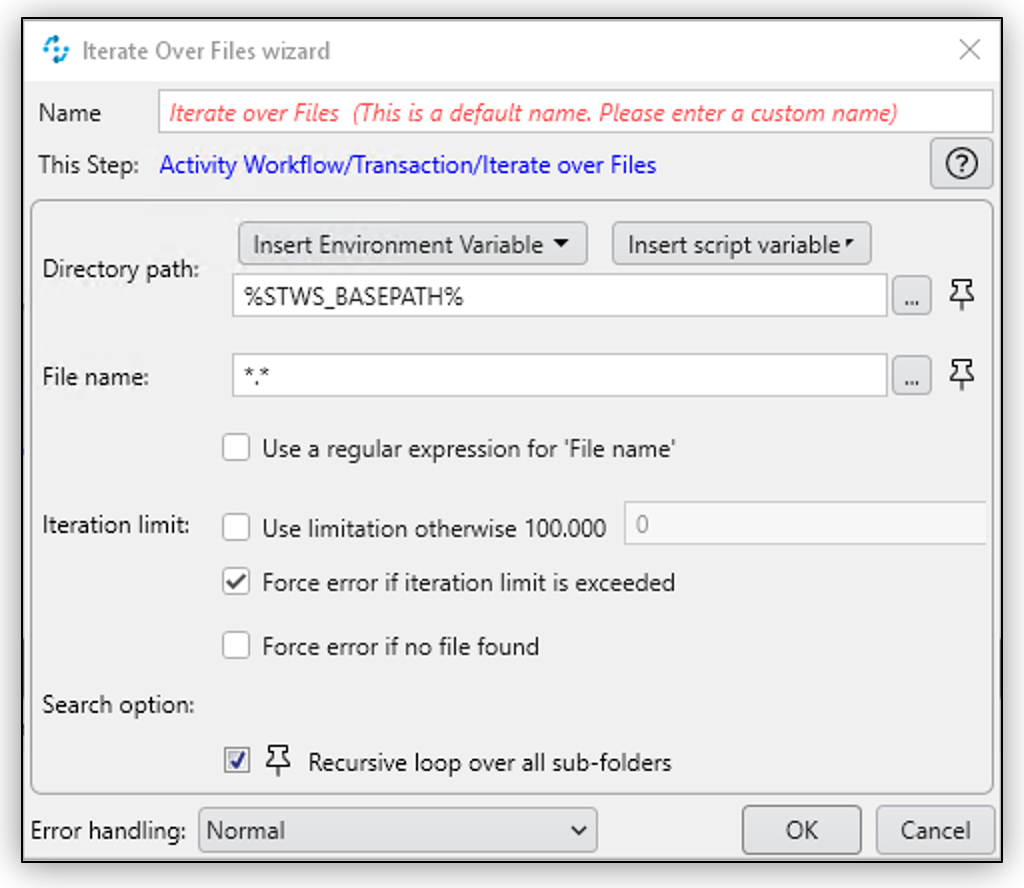This screenshot has height=888, width=1024.
Task: Change the Error handling mode from Normal
Action: point(397,830)
